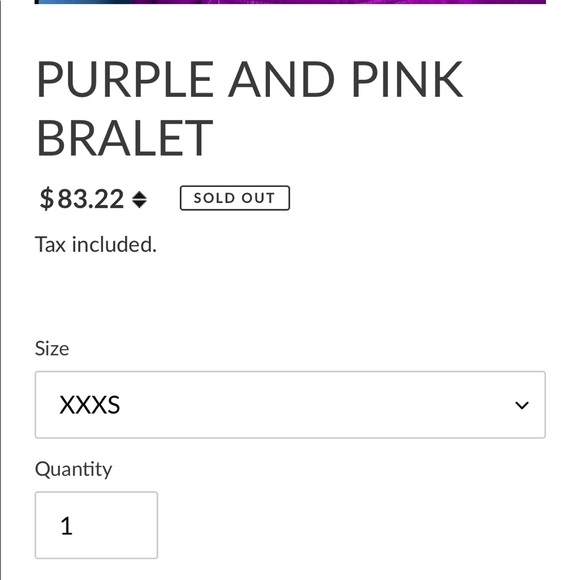Click the number 1 inside the quantity box
The width and height of the screenshot is (580, 580).
67,526
